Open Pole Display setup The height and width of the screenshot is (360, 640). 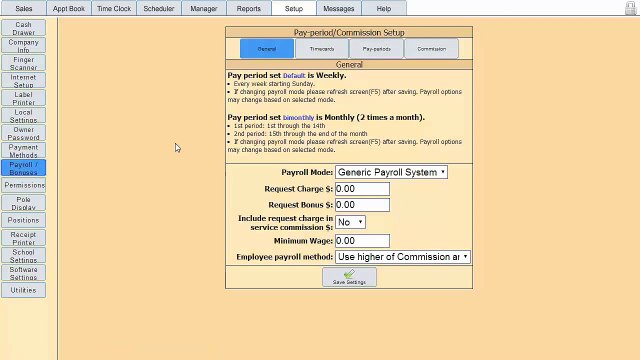(23, 203)
